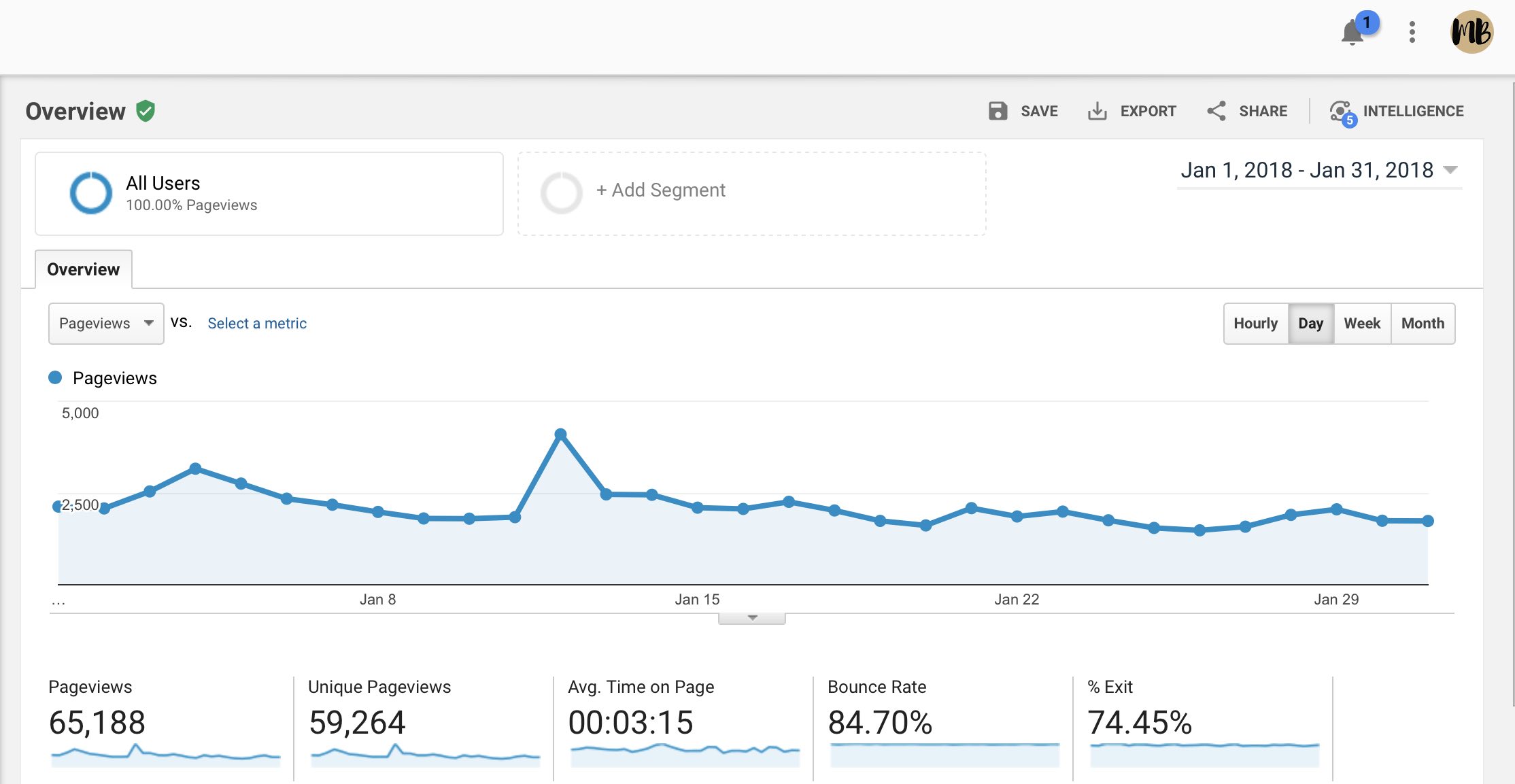
Task: Click the Export download icon
Action: [x=1097, y=111]
